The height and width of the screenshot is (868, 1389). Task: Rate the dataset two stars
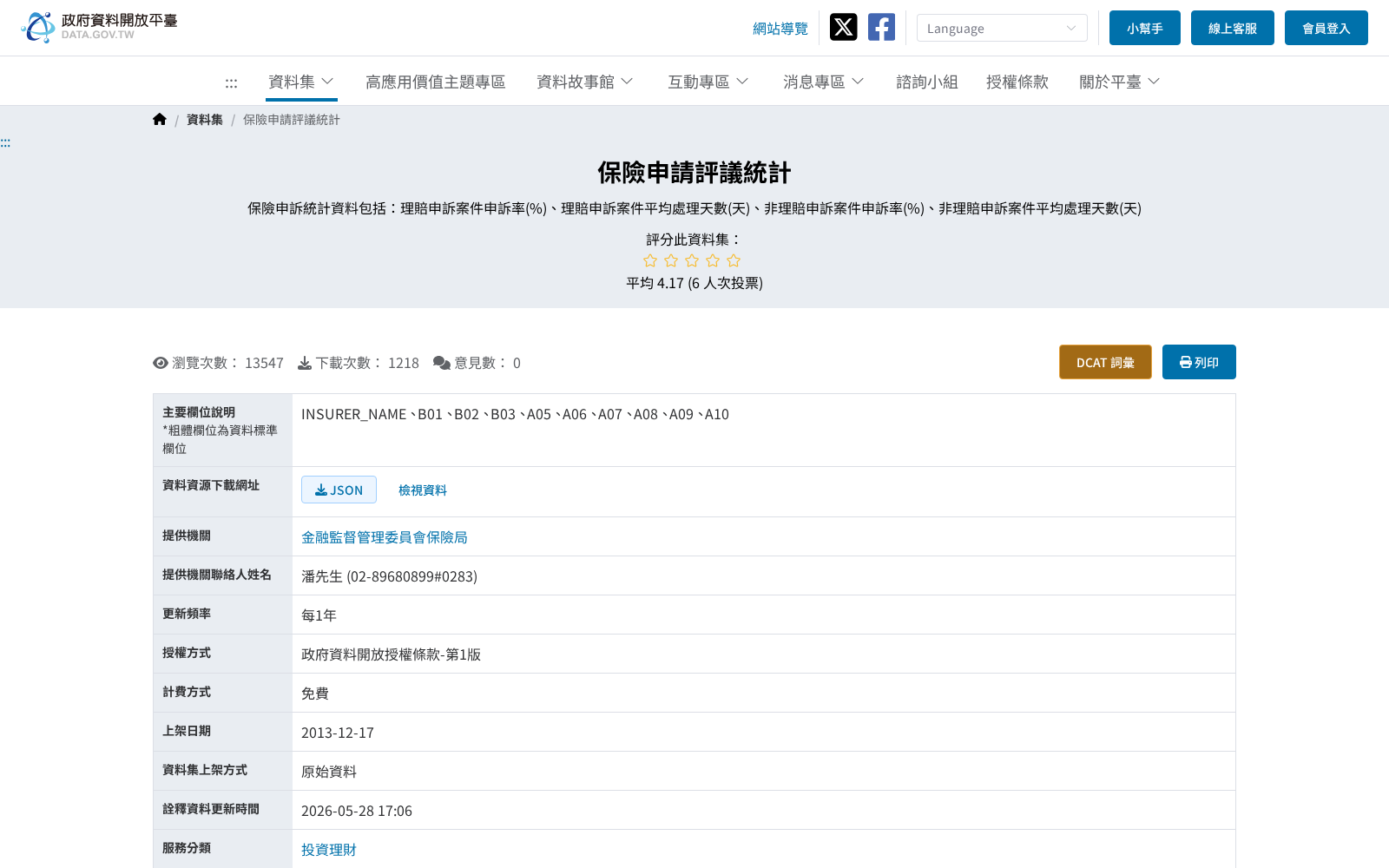671,260
